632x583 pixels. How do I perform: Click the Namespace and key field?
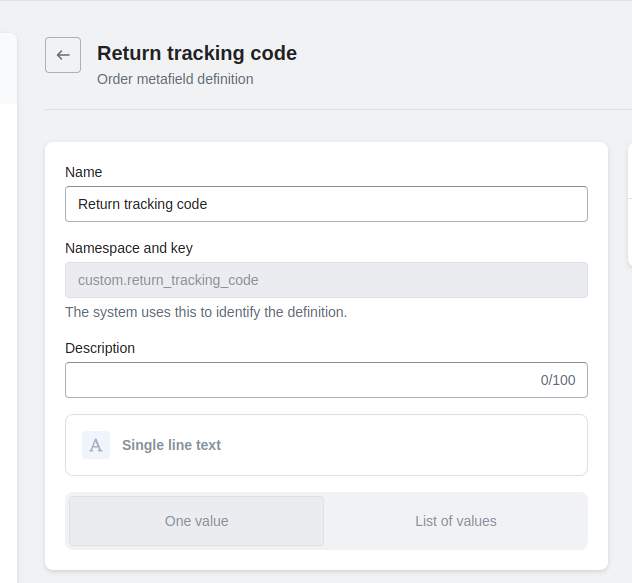click(326, 280)
